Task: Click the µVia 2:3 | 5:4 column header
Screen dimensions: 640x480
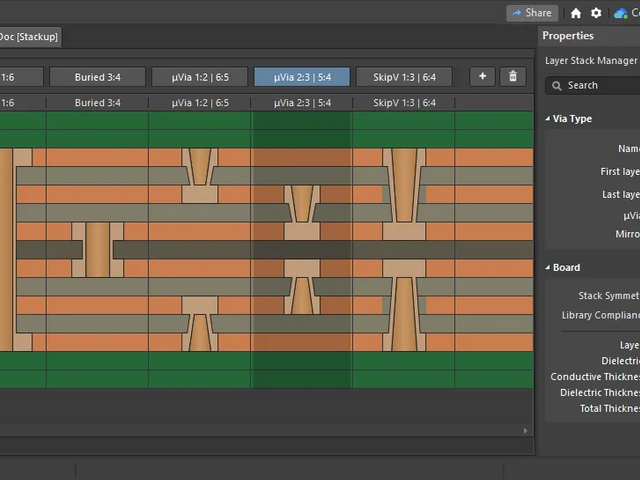Action: point(302,103)
